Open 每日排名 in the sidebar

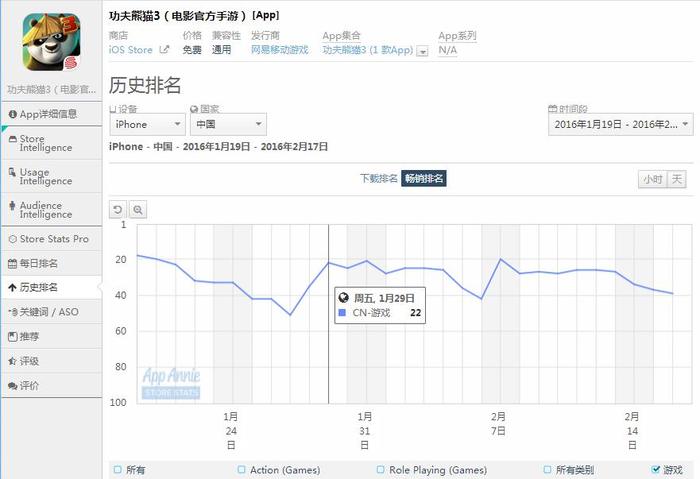pos(51,263)
